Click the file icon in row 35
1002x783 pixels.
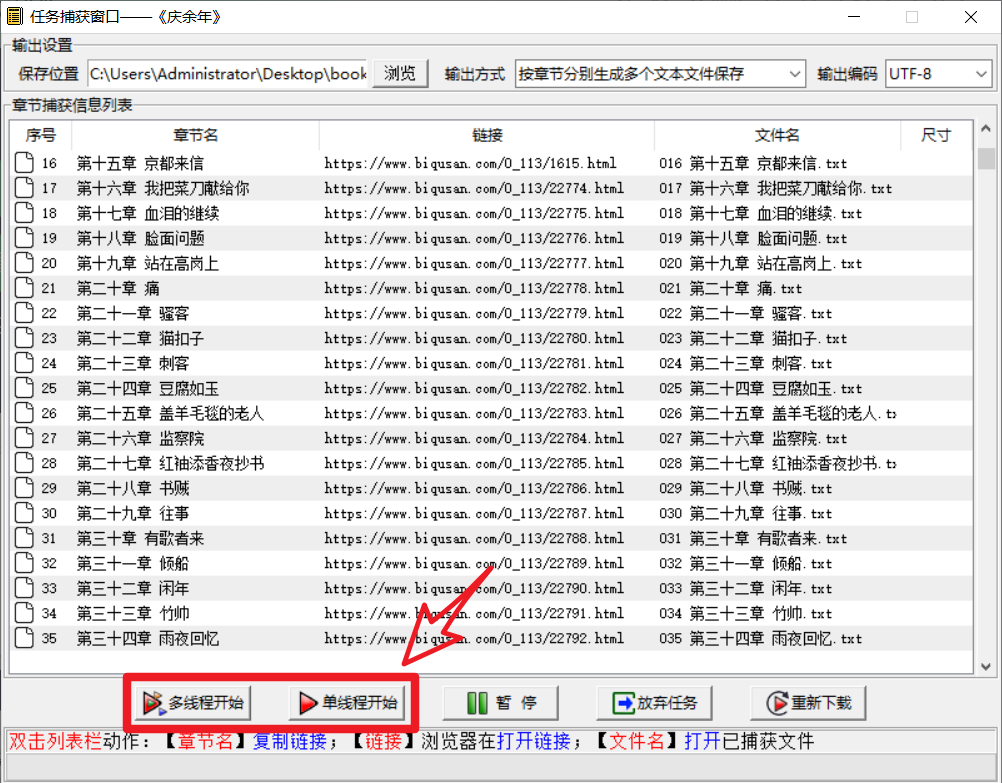pyautogui.click(x=24, y=638)
